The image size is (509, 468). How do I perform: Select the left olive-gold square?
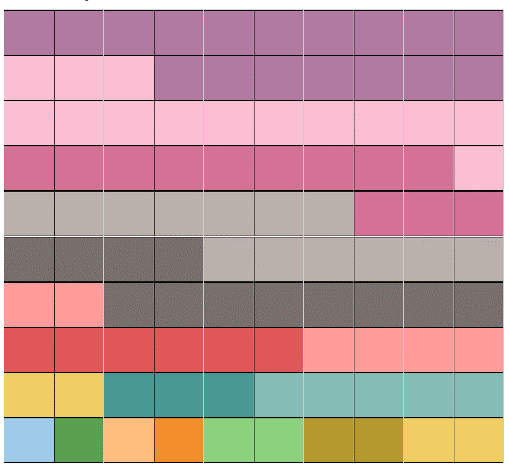[329, 440]
